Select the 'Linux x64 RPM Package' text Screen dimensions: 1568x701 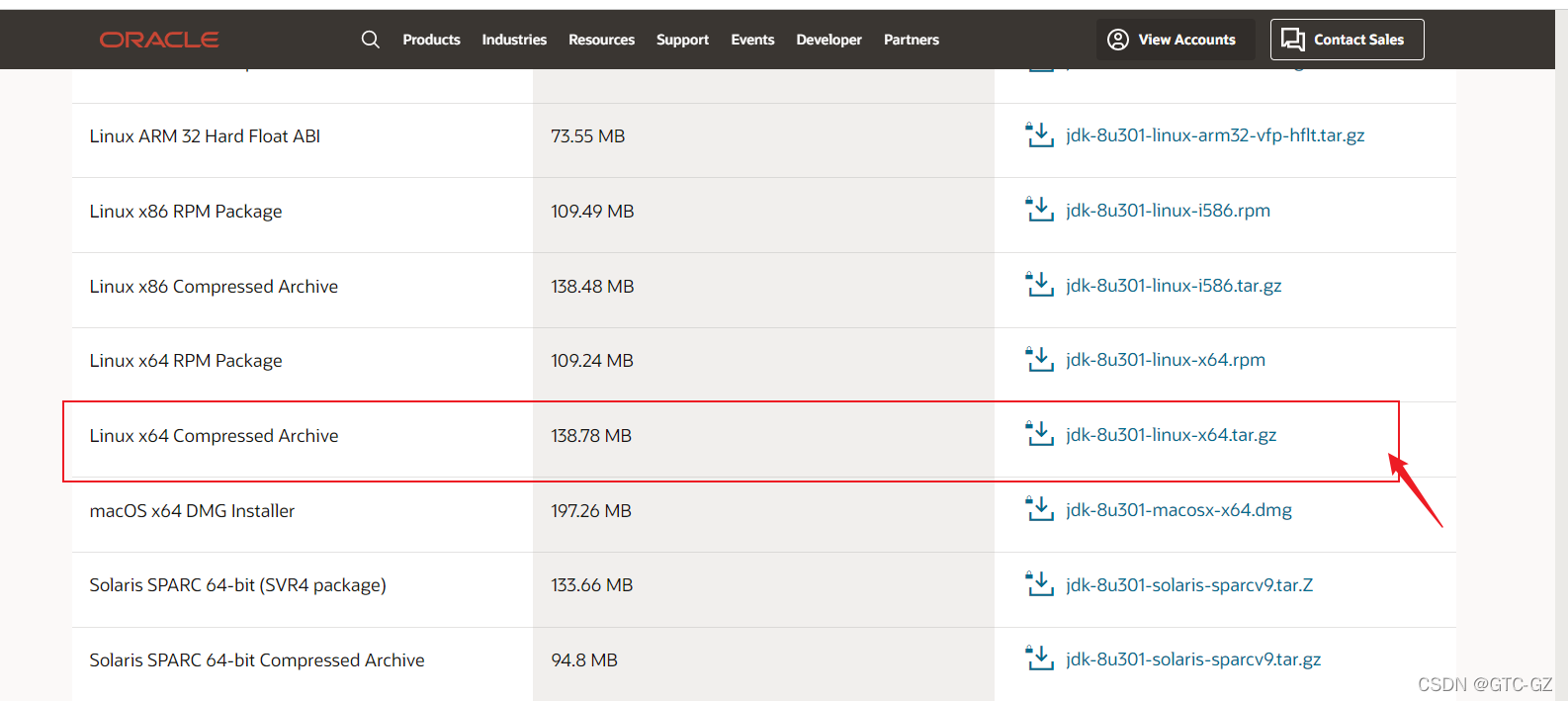point(186,361)
